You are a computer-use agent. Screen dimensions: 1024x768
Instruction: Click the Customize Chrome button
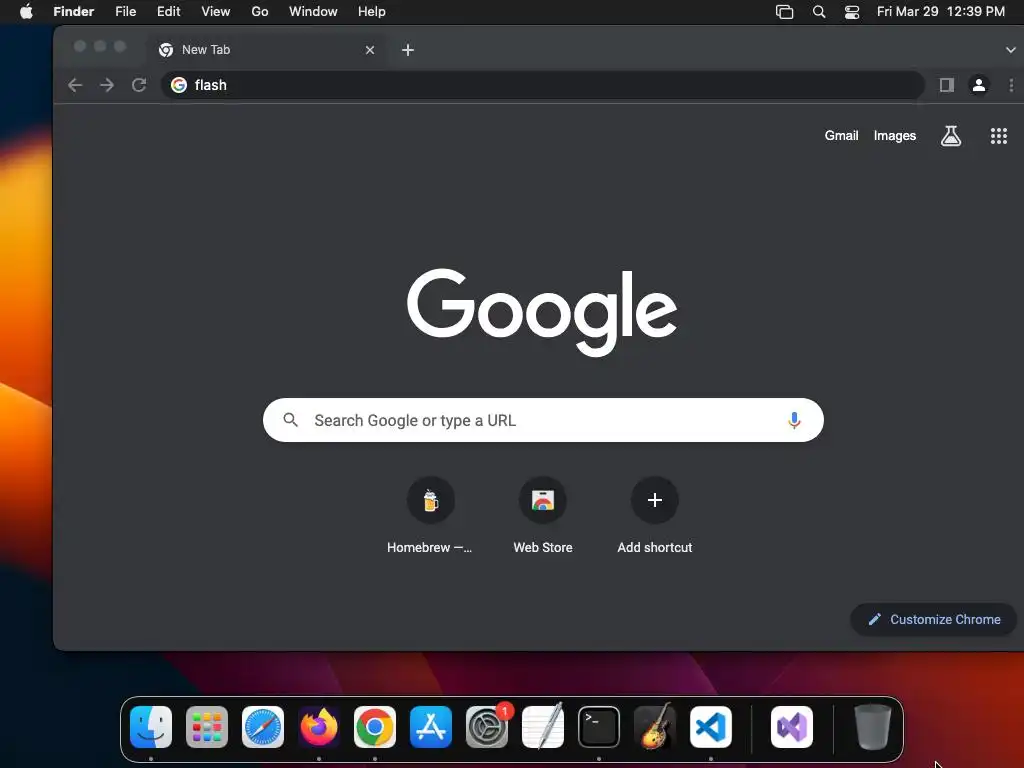933,620
